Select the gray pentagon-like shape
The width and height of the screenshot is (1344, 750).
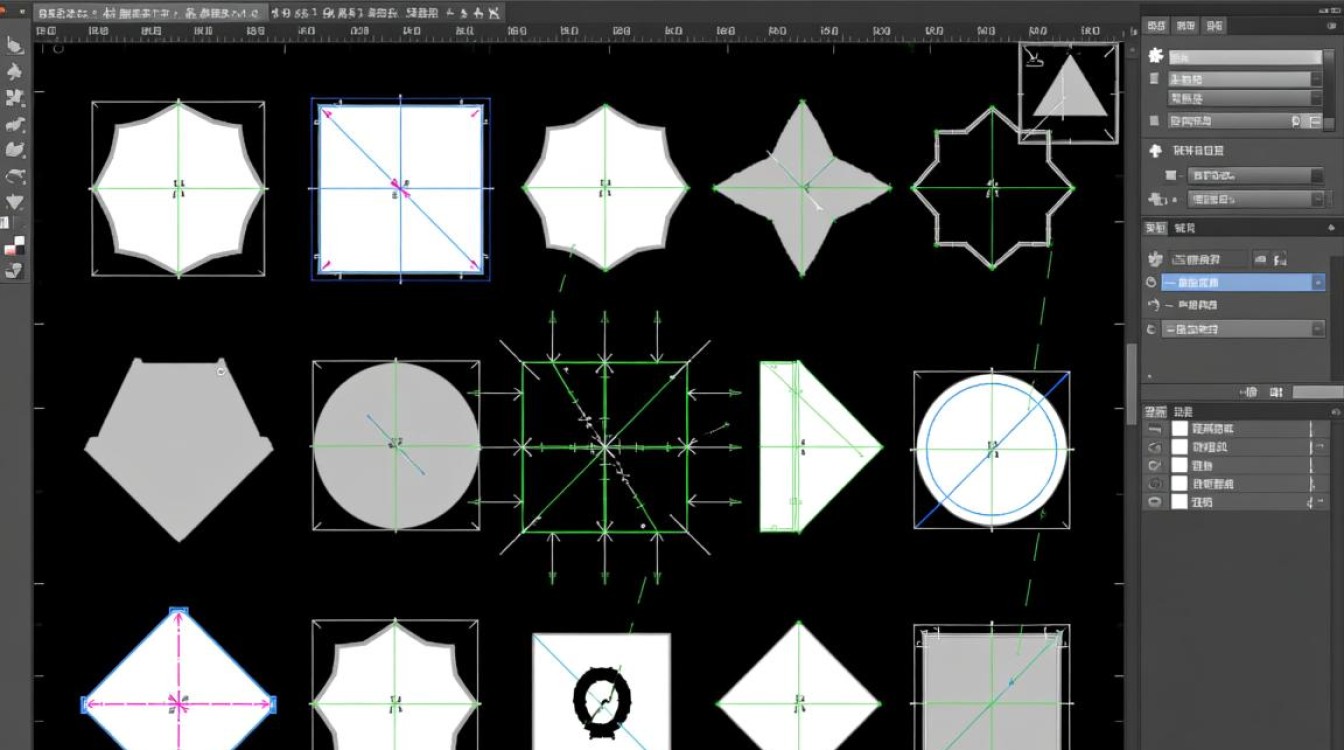tap(179, 449)
